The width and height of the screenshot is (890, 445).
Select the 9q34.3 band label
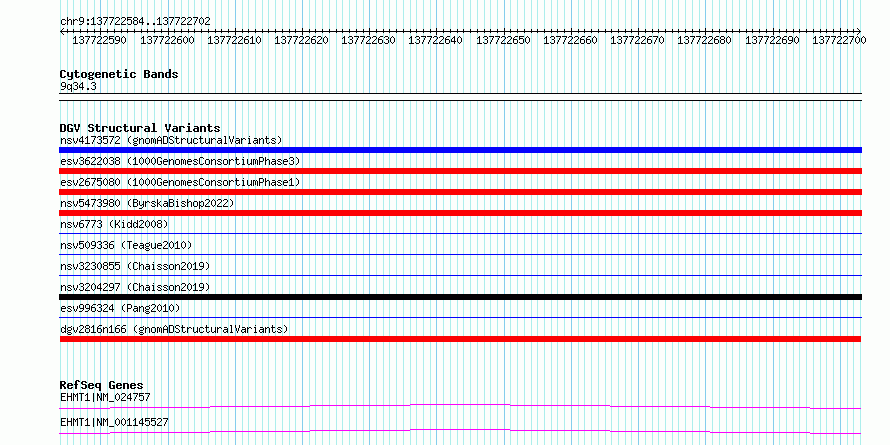(78, 86)
